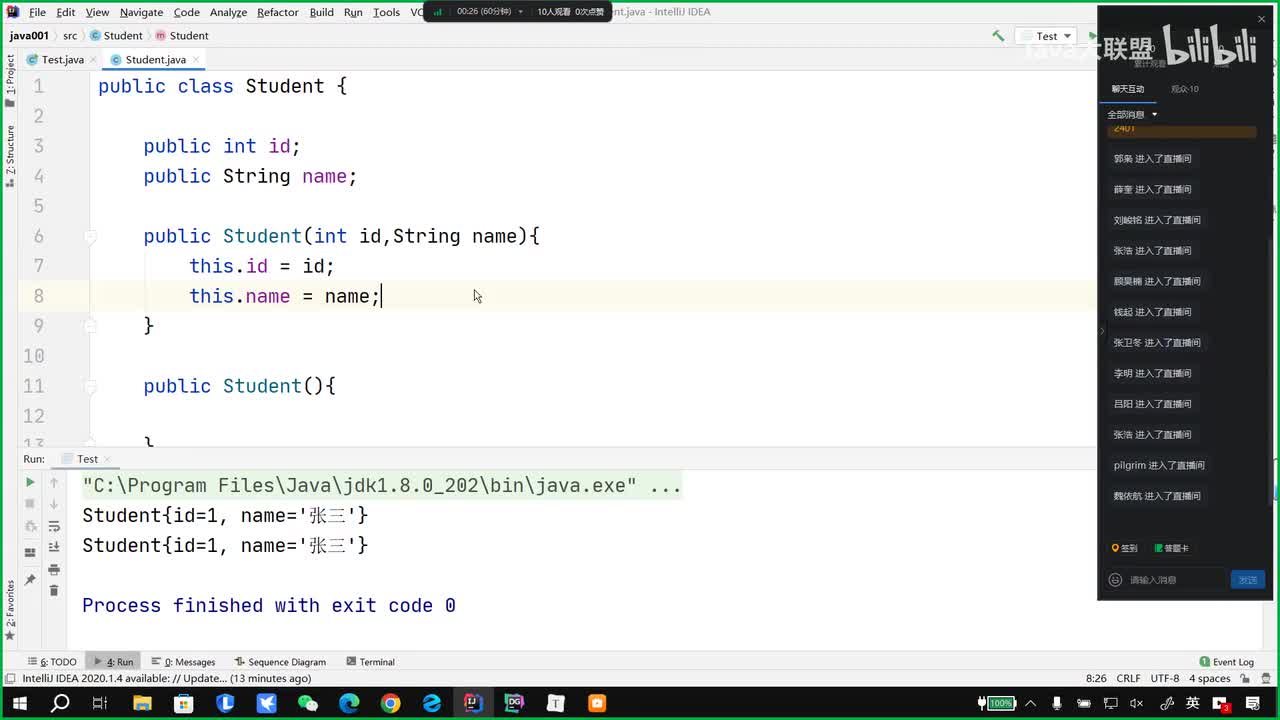The width and height of the screenshot is (1280, 720).
Task: Click the Build Project hammer icon
Action: 998,36
